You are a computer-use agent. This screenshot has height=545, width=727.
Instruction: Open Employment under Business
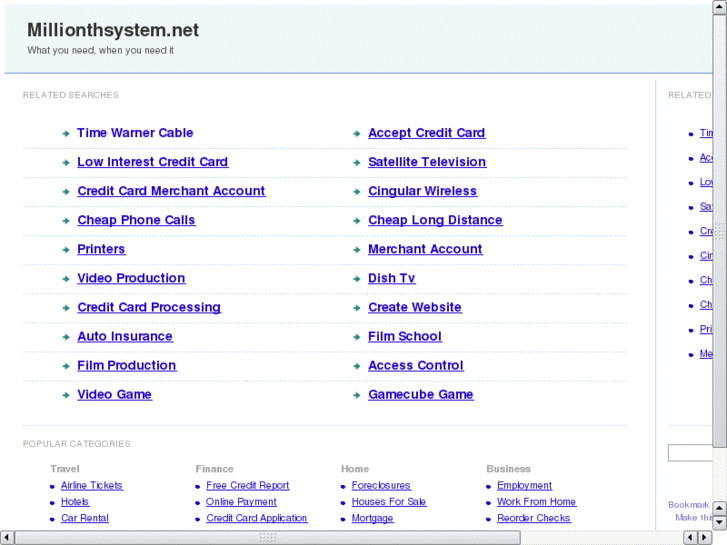524,486
